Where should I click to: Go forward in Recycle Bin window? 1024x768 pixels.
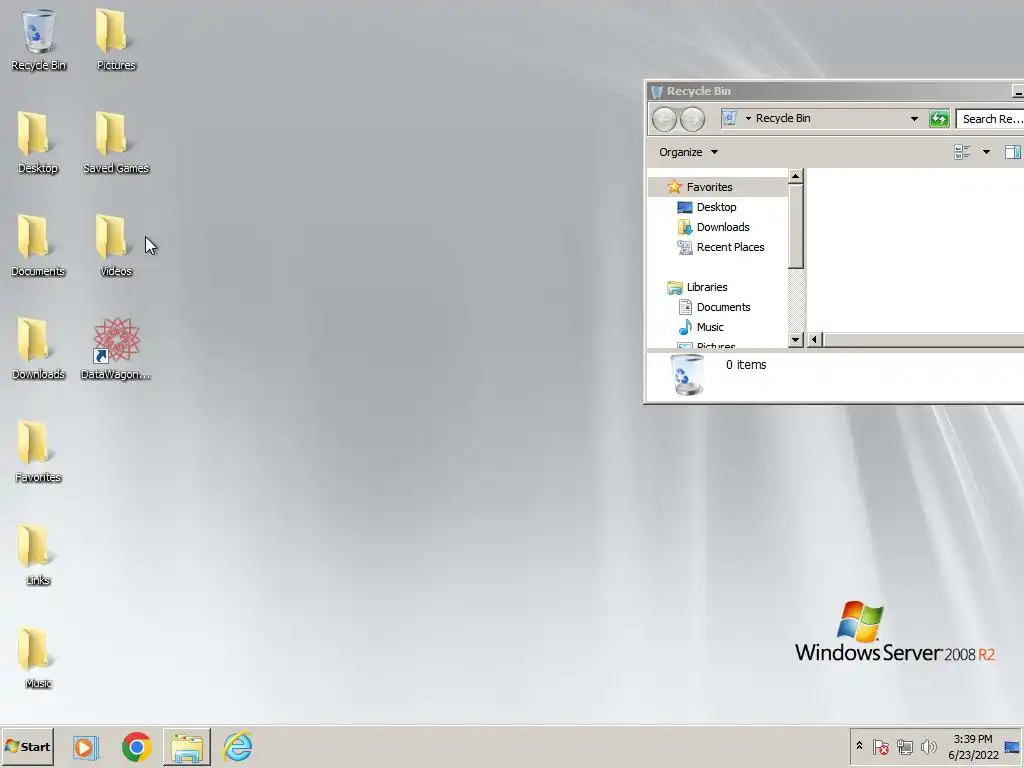tap(692, 120)
